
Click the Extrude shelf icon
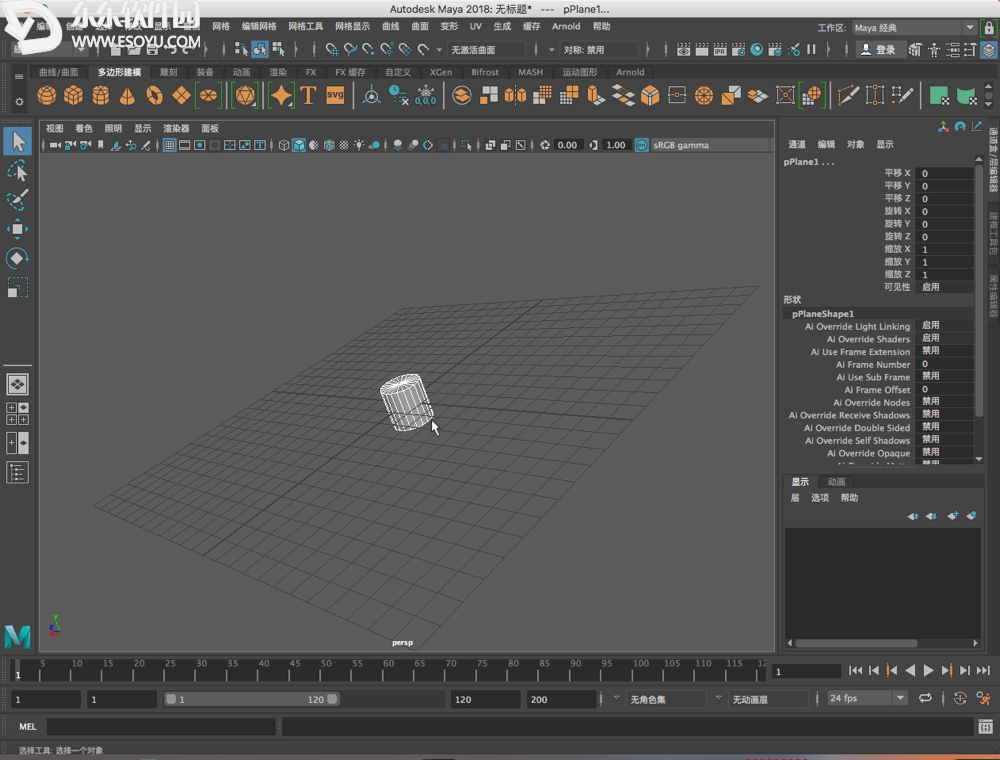596,96
